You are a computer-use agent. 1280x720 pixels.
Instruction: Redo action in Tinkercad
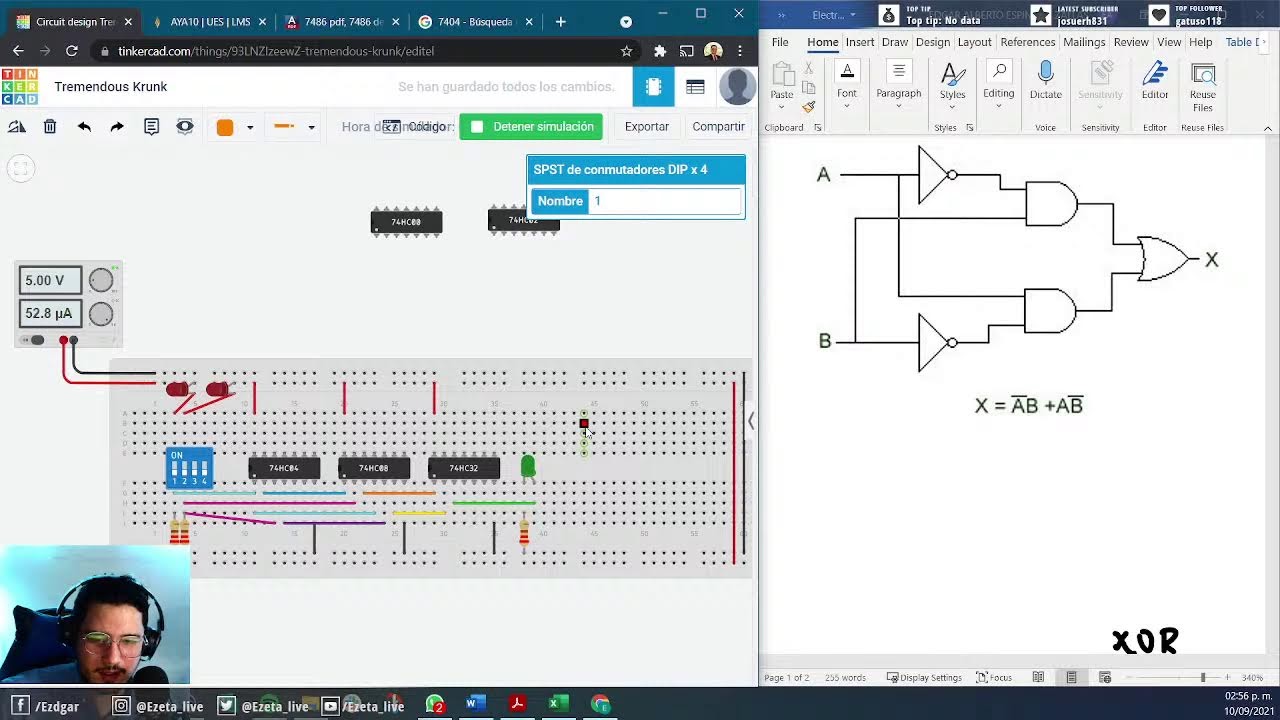[117, 127]
